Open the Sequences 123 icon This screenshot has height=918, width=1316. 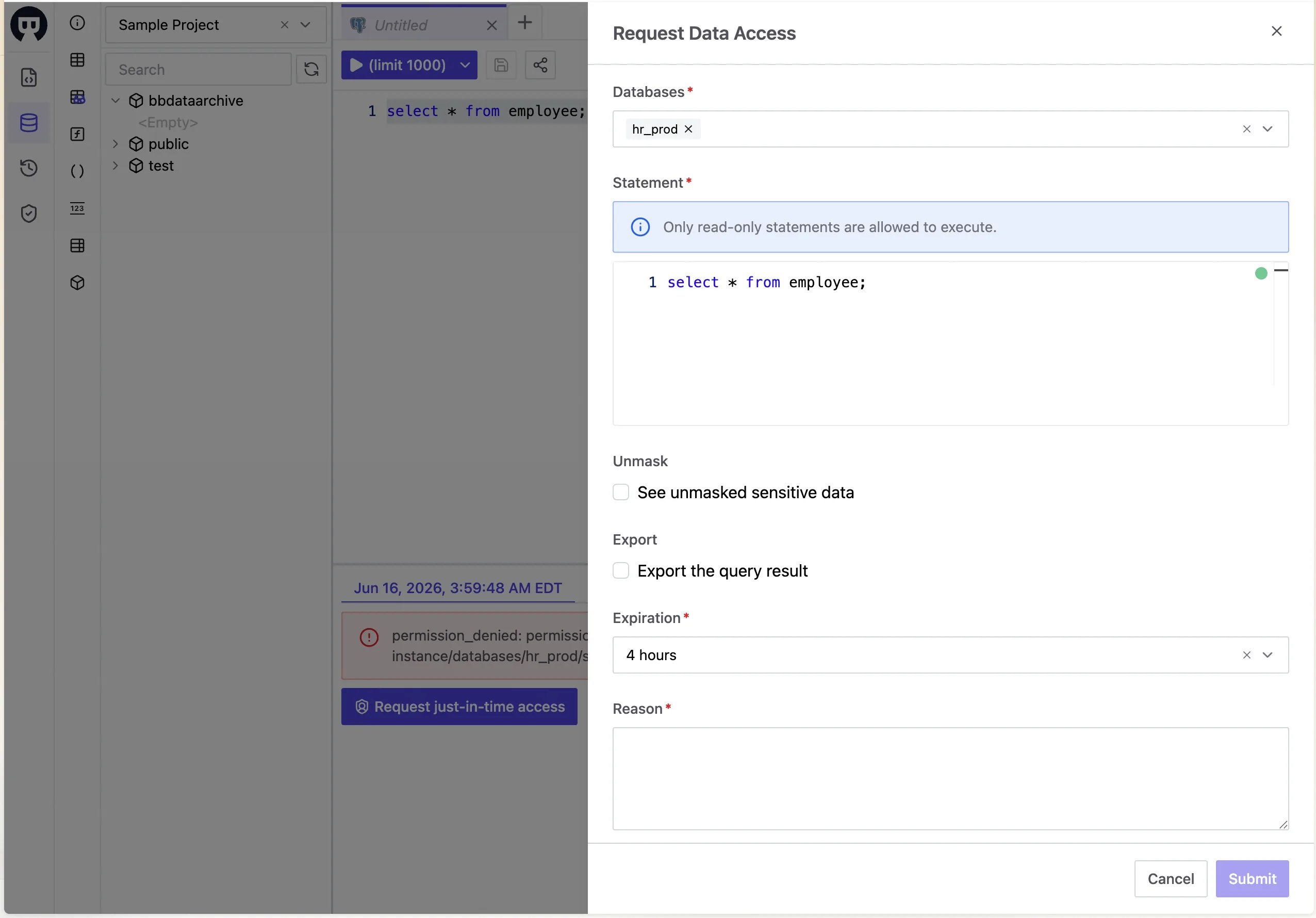pos(77,208)
